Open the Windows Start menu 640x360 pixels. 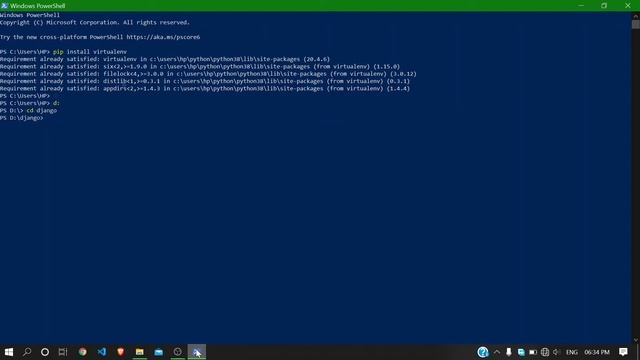pyautogui.click(x=9, y=352)
